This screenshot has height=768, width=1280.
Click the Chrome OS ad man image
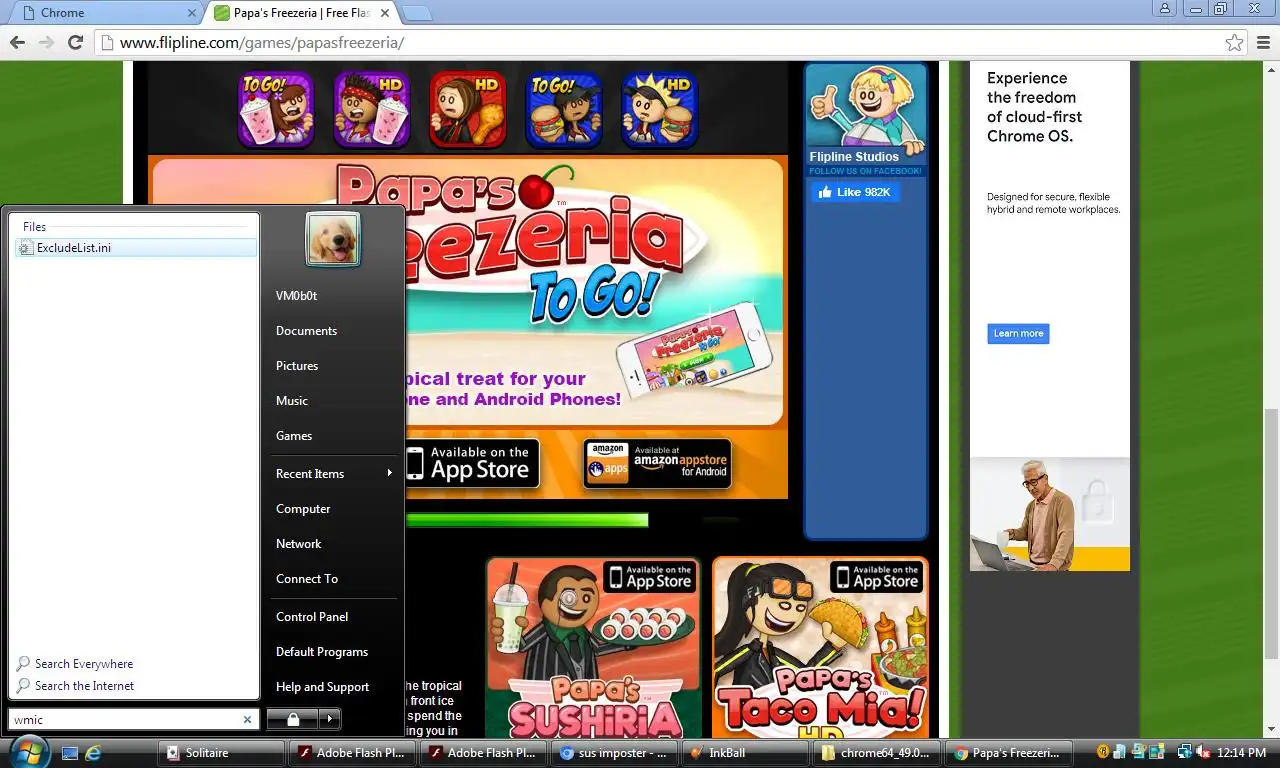click(1050, 515)
